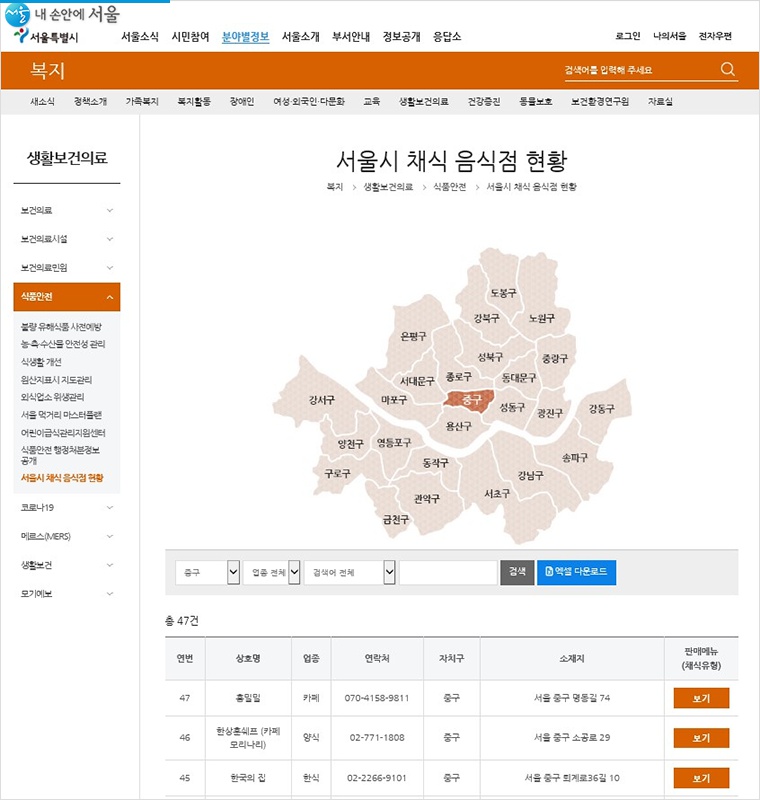Collapse the 식품안전 sidebar section
Screen dimensions: 760x800
pyautogui.click(x=67, y=296)
